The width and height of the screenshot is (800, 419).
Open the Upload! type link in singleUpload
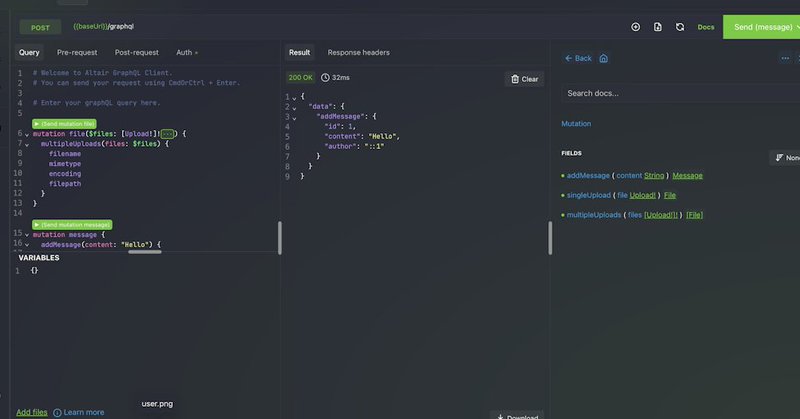(642, 195)
